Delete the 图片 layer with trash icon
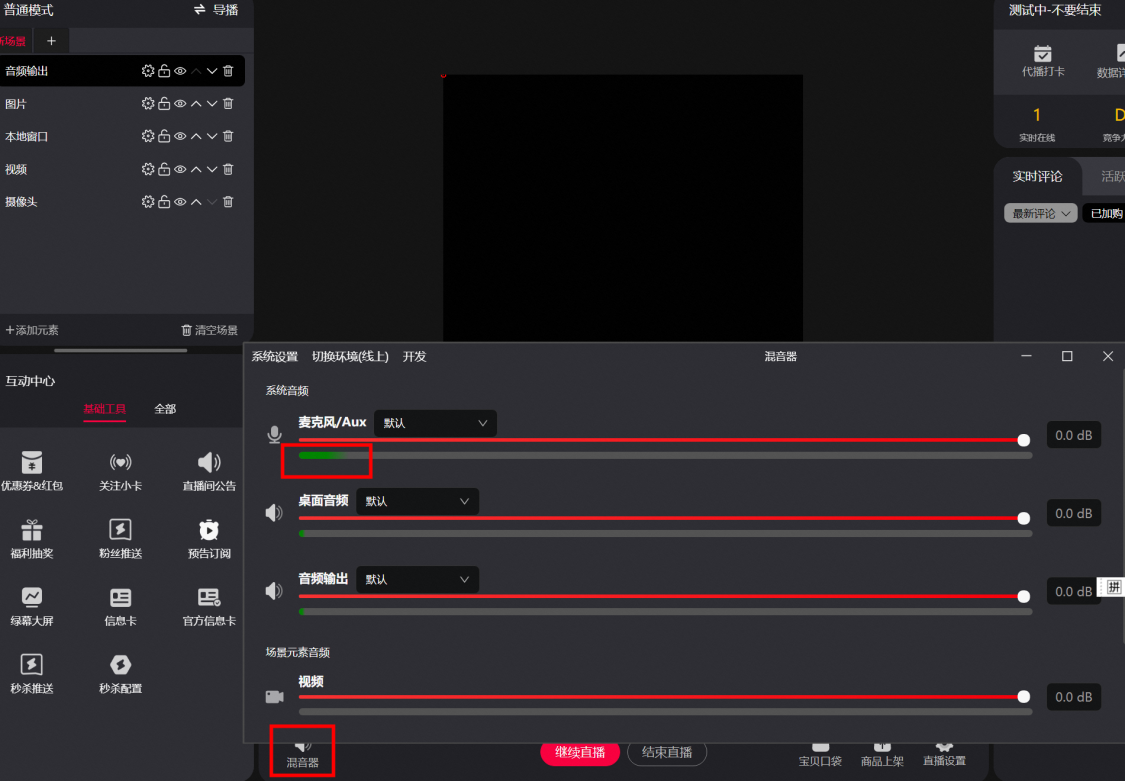The width and height of the screenshot is (1125, 781). click(x=228, y=104)
